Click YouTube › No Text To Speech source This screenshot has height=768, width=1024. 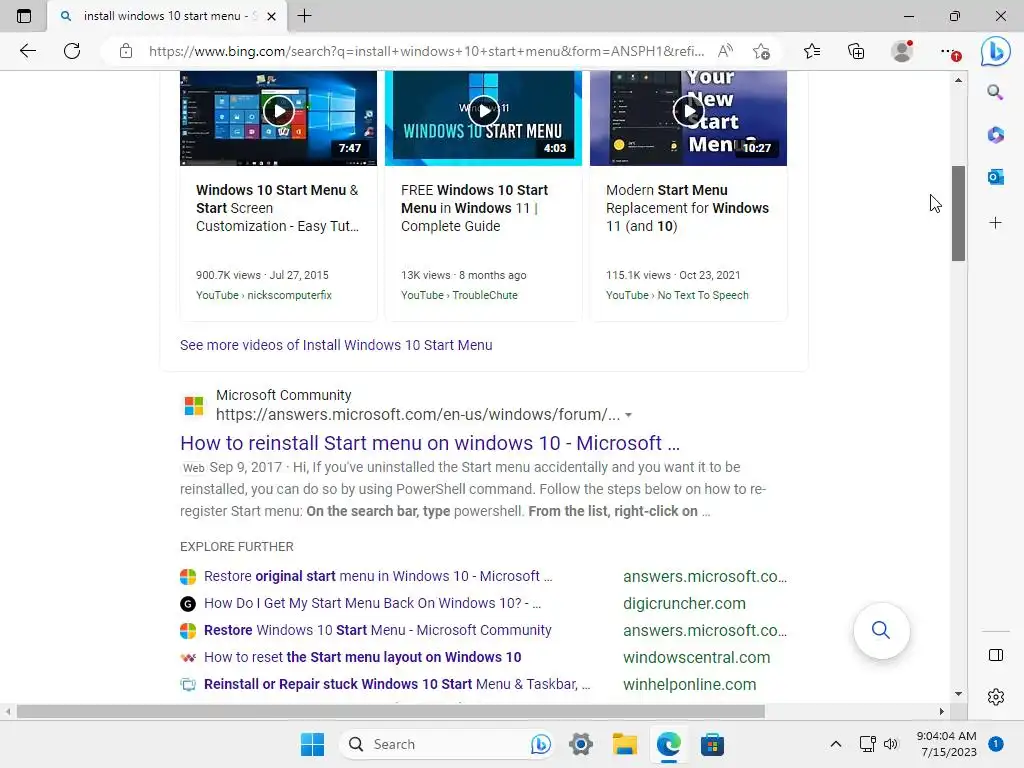(677, 295)
